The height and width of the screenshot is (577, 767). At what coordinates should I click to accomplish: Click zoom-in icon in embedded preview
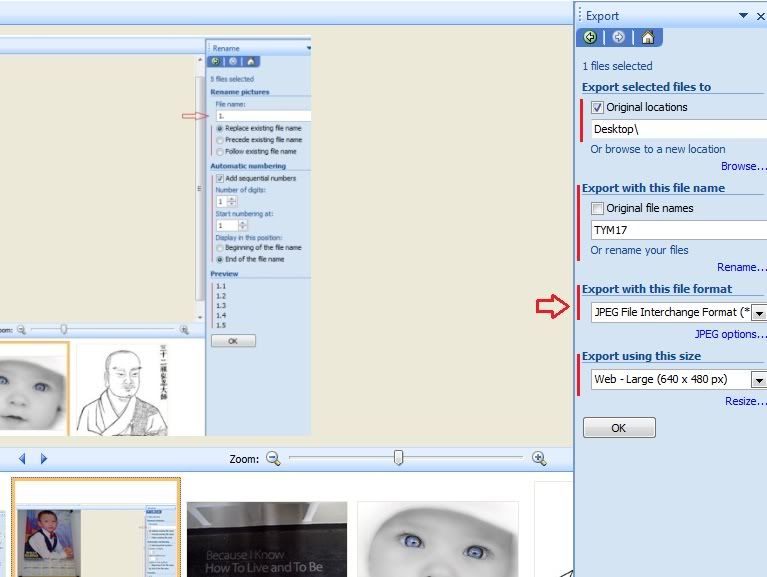(x=184, y=330)
